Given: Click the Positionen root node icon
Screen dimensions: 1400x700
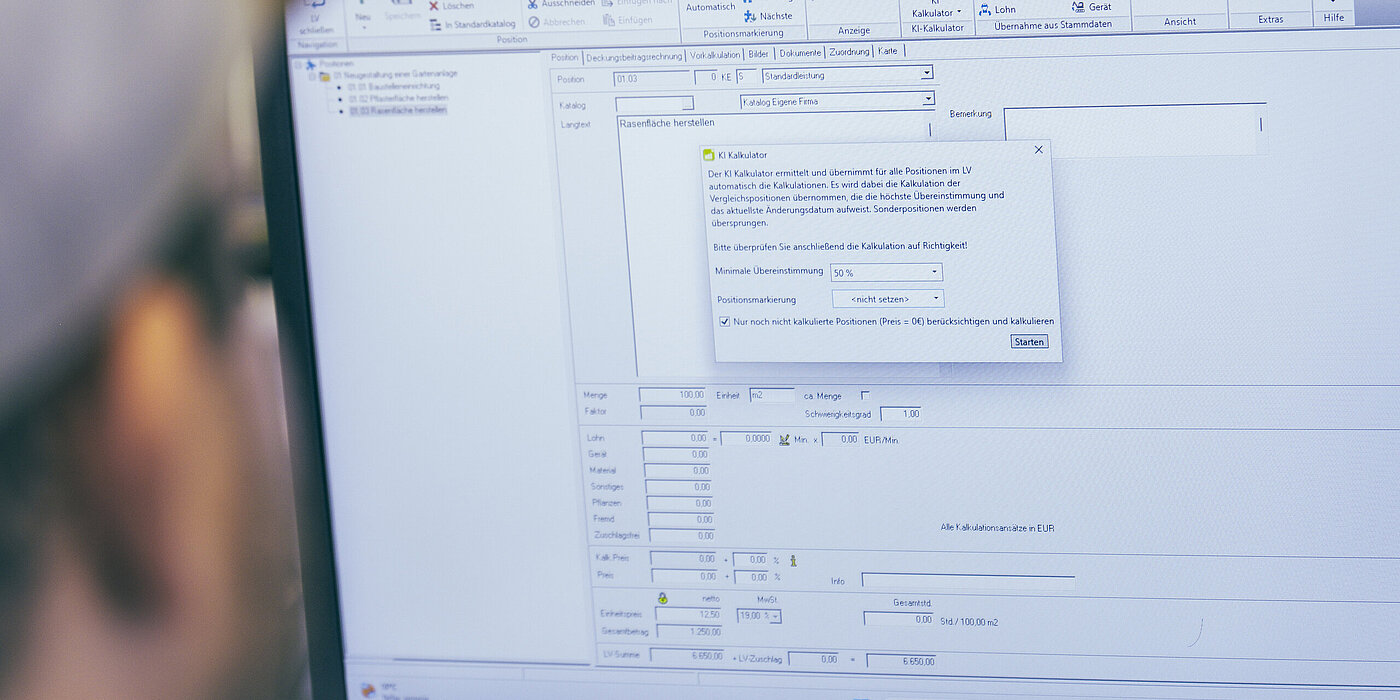Looking at the screenshot, I should click(x=311, y=64).
